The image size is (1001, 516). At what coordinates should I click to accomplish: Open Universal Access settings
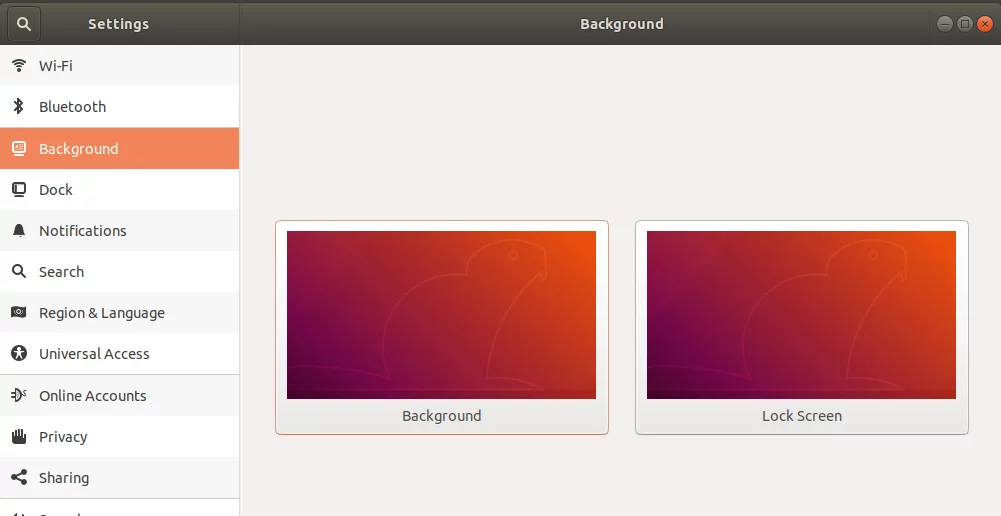coord(119,353)
